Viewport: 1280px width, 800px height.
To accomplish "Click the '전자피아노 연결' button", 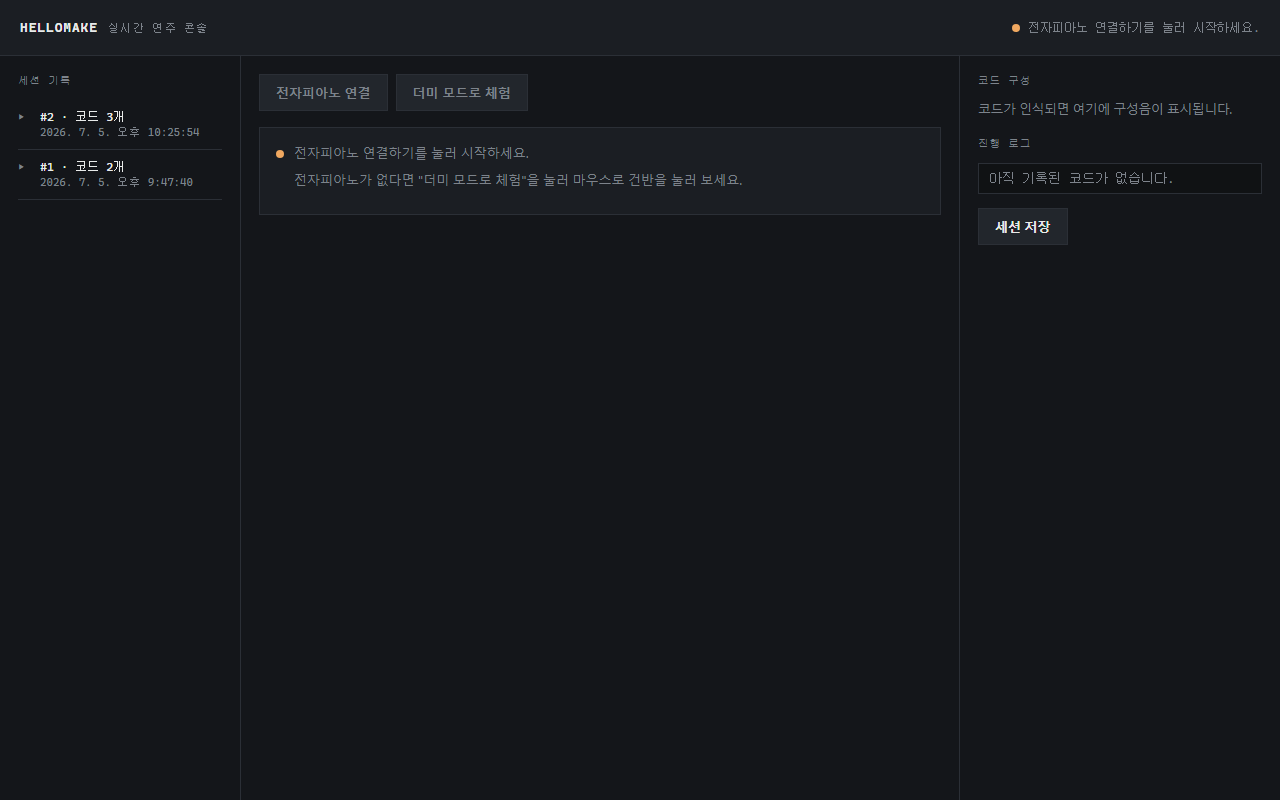I will (323, 92).
